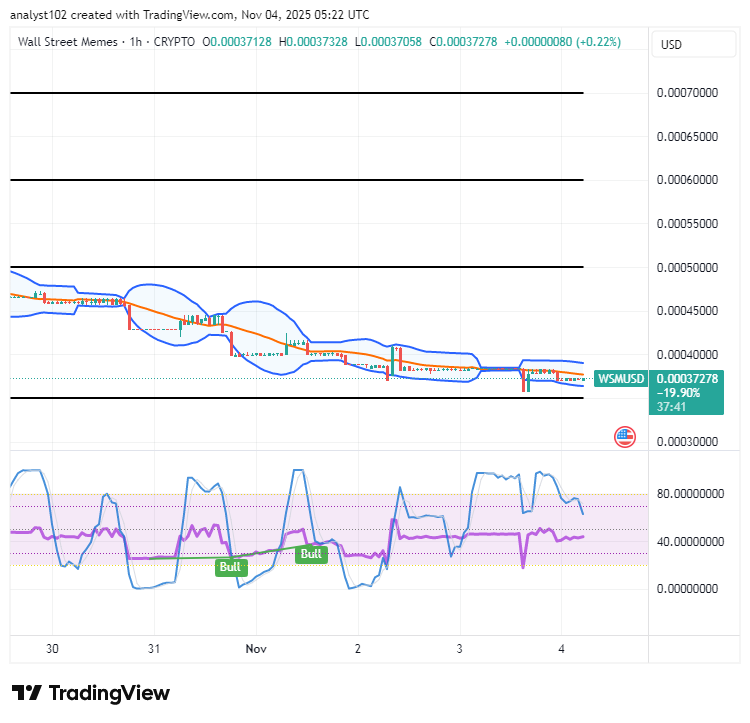Click the 0.00055000 price axis label
Viewport: 750px width, 723px height.
click(687, 224)
